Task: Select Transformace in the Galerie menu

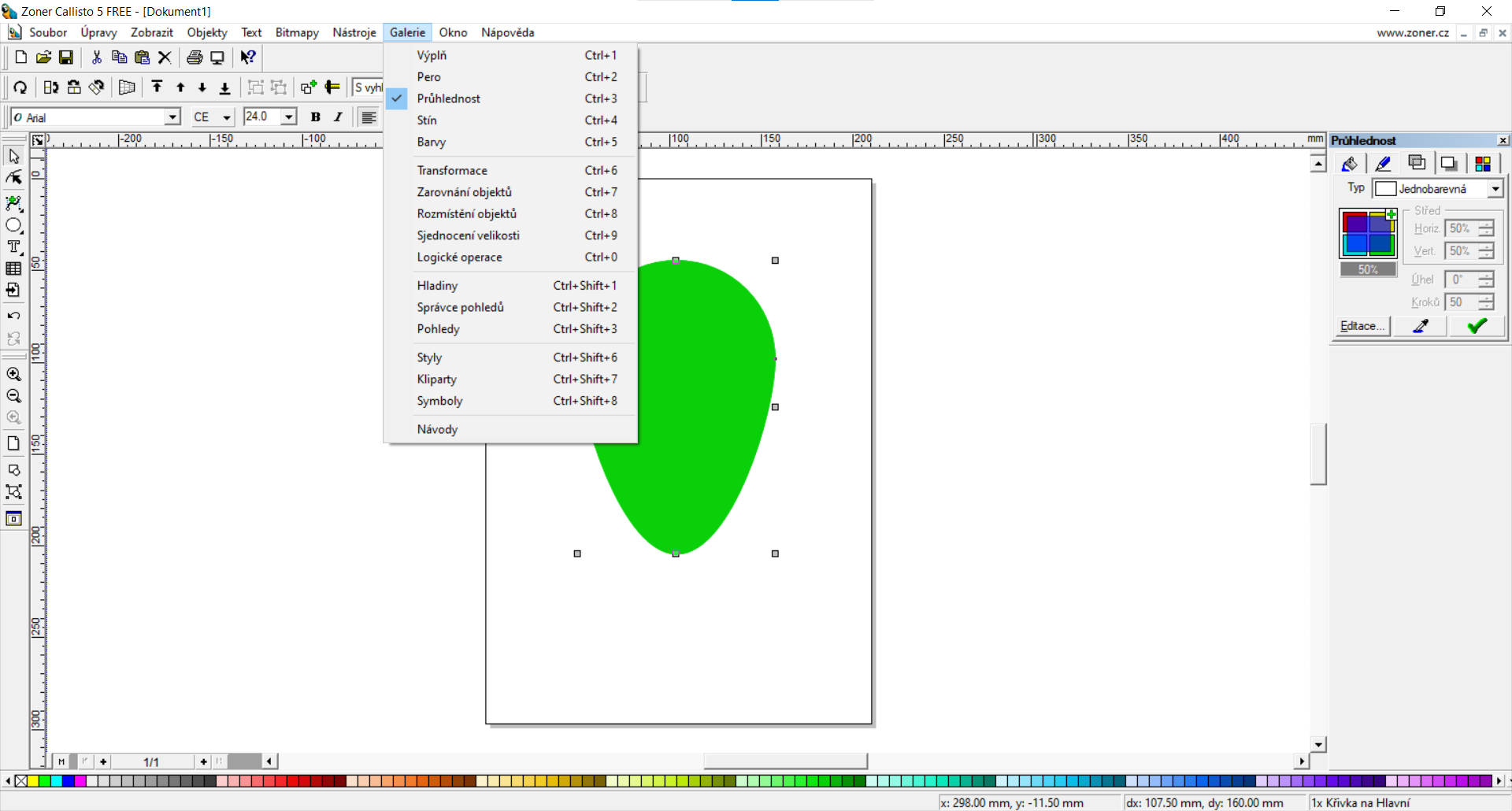Action: tap(510, 171)
